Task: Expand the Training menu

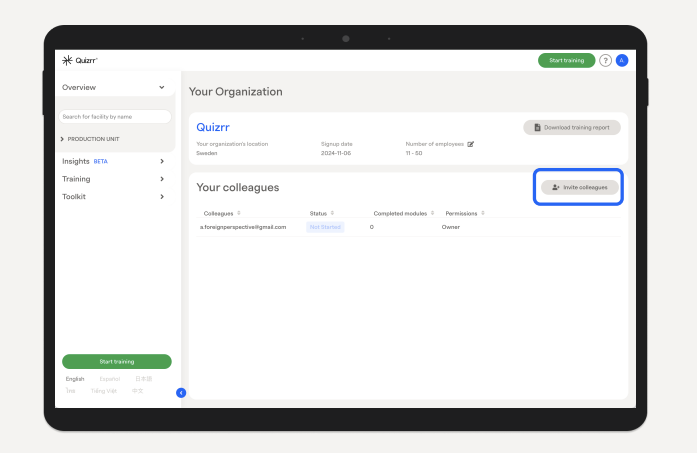Action: pyautogui.click(x=113, y=179)
